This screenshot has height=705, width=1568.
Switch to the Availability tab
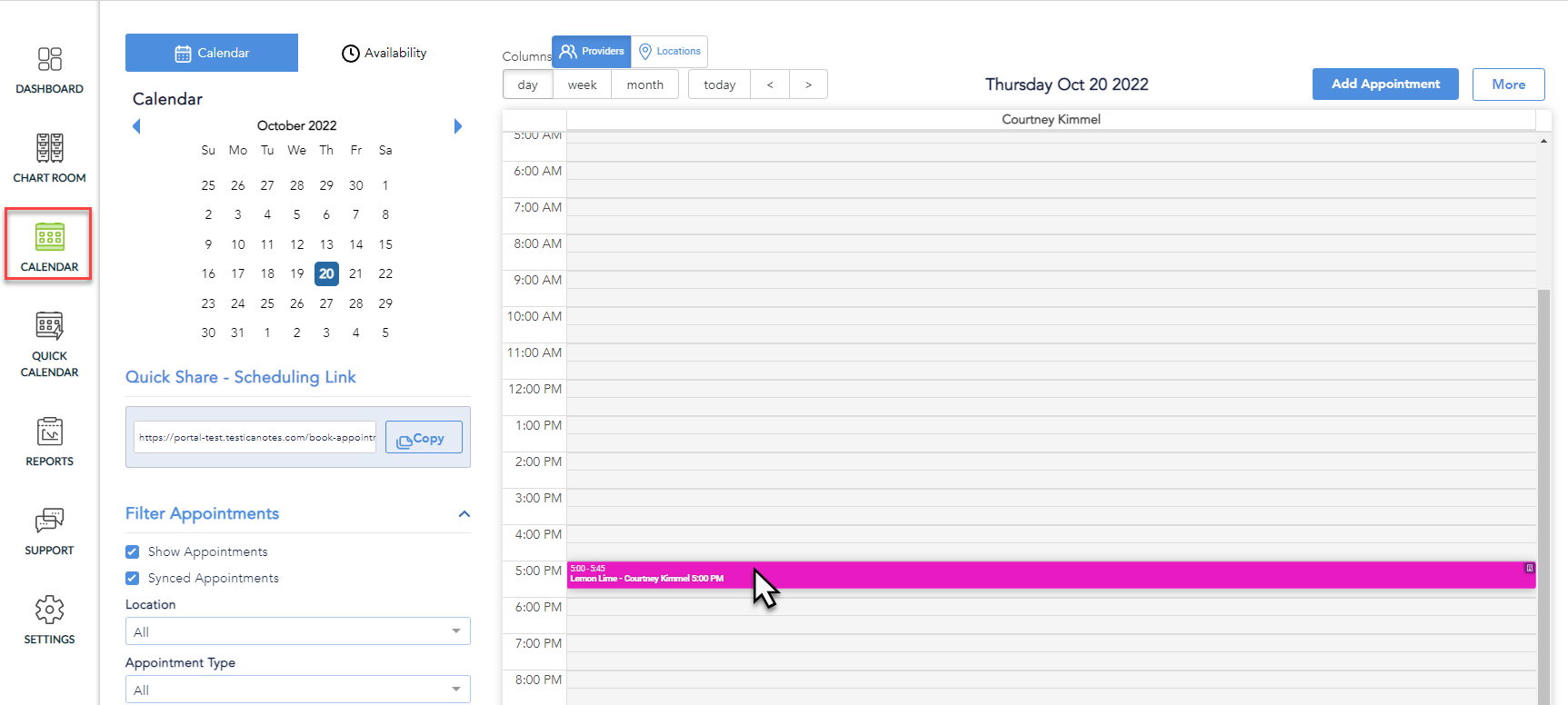tap(384, 53)
